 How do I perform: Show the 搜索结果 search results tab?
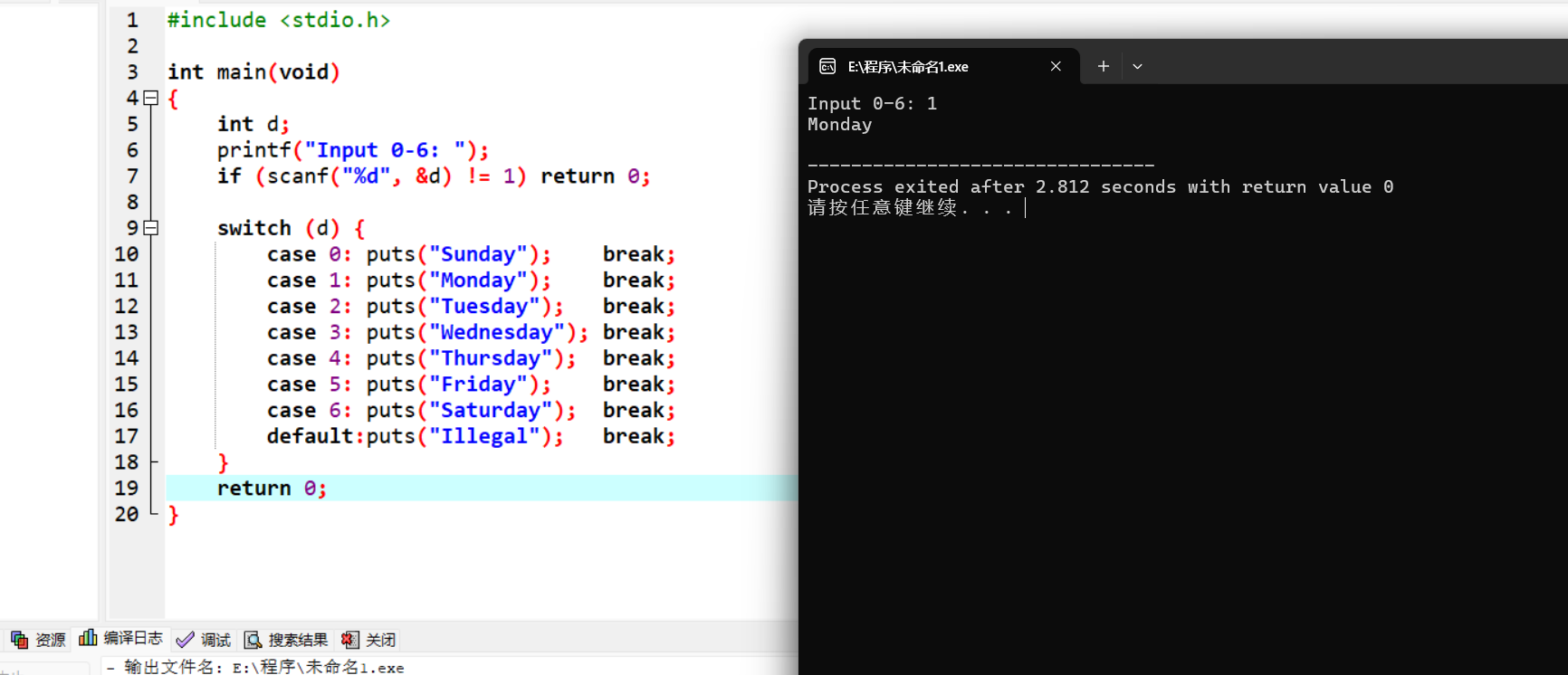tap(286, 640)
